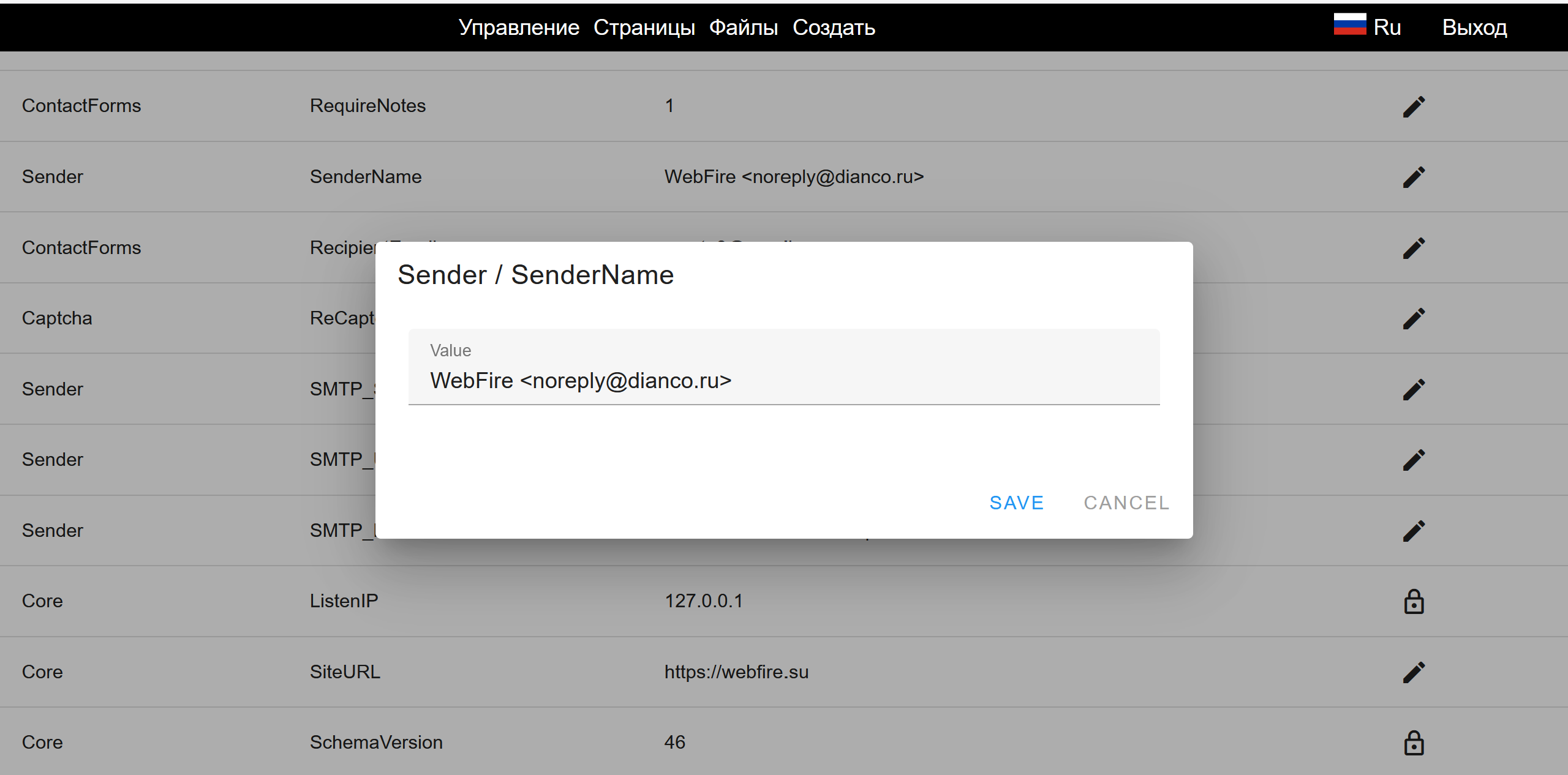Click edit pencil on third SMTP Sender row

tap(1414, 531)
